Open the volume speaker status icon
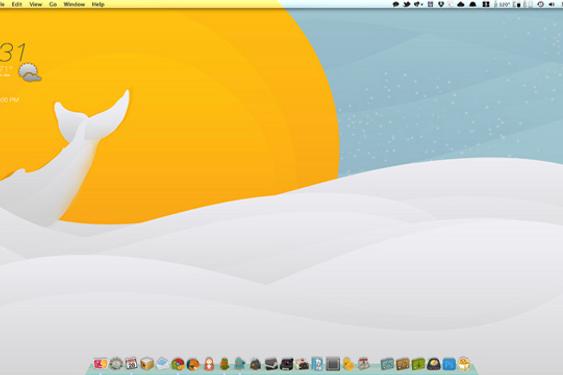This screenshot has width=563, height=375. coord(551,4)
